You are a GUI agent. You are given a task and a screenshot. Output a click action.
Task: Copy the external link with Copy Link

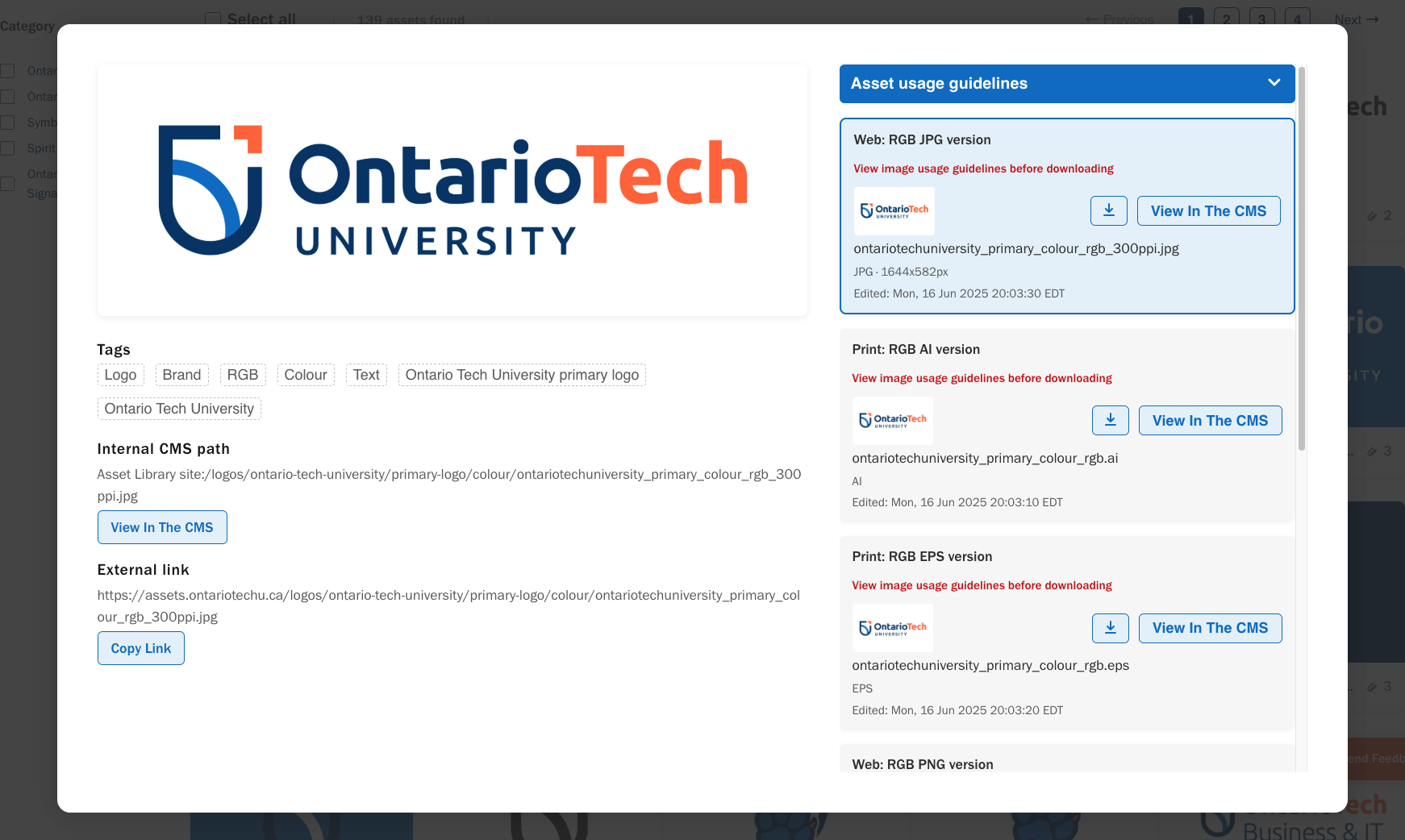pos(141,648)
